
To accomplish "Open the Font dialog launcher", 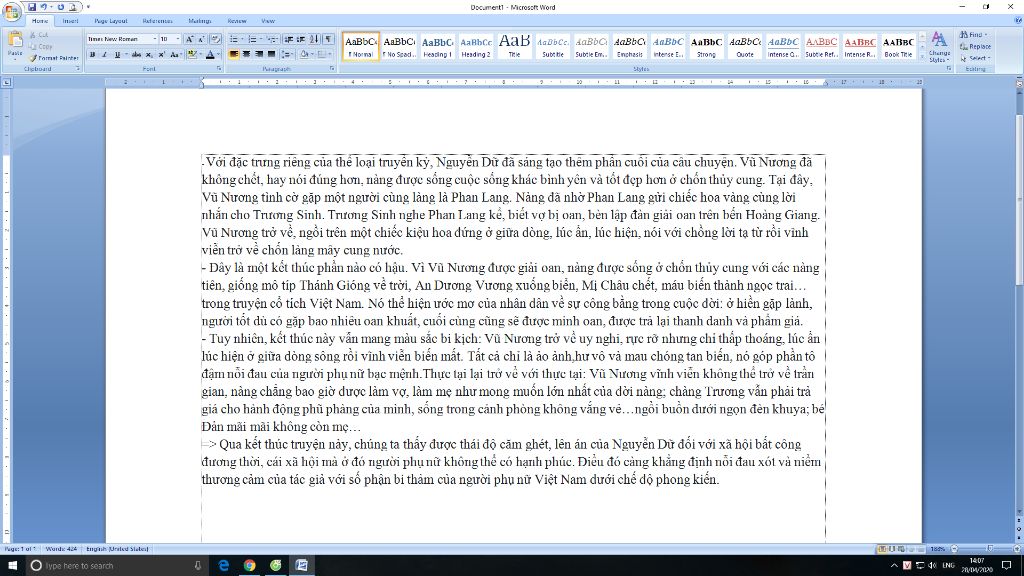I will (x=219, y=69).
